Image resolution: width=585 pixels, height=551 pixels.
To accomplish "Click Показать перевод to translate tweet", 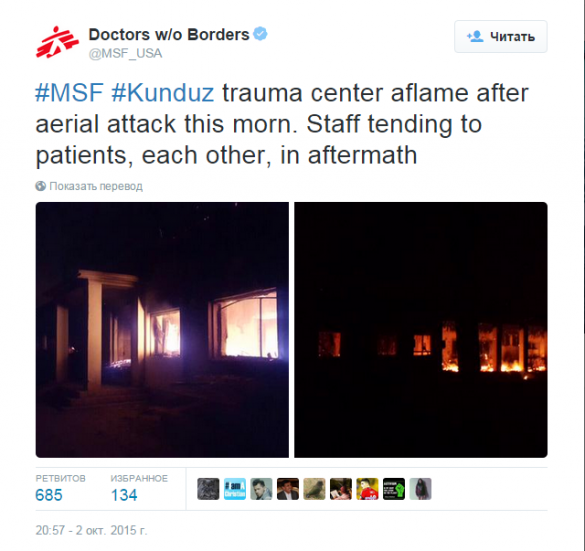I will (x=96, y=186).
